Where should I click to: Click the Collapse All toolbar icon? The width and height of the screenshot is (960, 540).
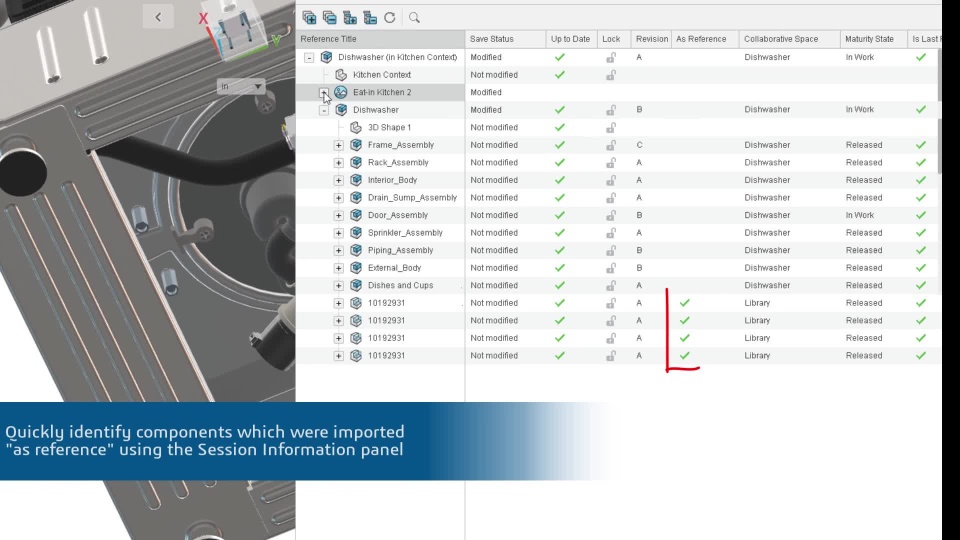click(329, 18)
